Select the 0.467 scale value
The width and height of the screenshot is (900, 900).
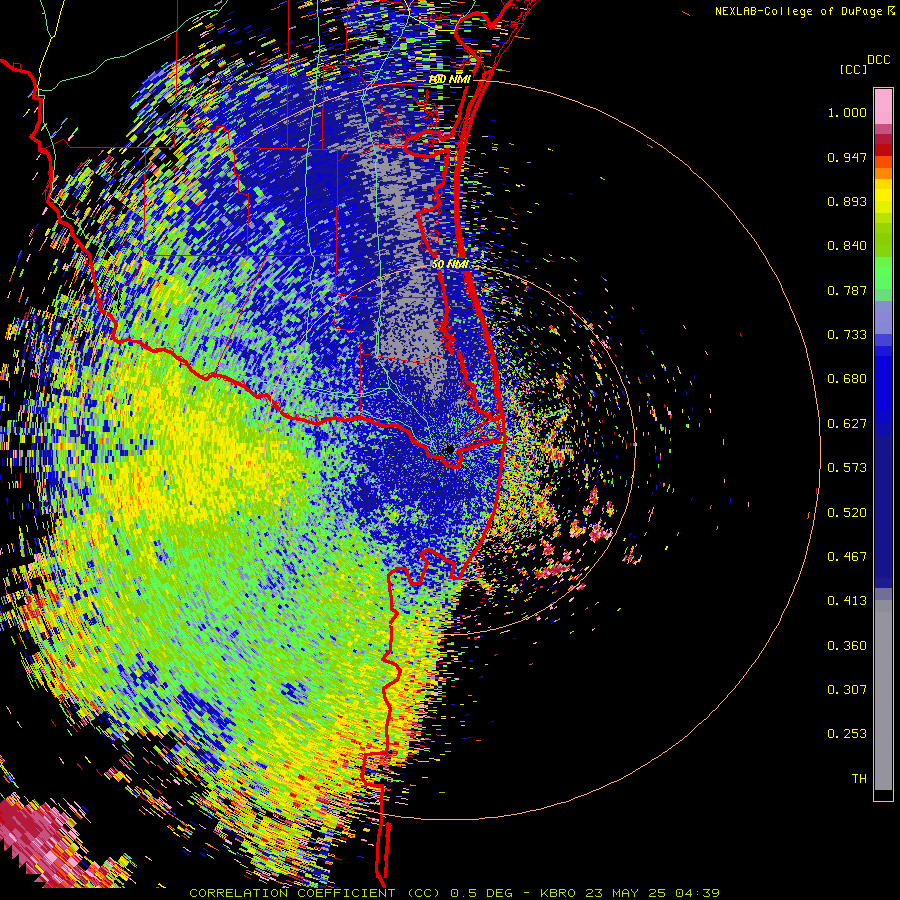(847, 557)
